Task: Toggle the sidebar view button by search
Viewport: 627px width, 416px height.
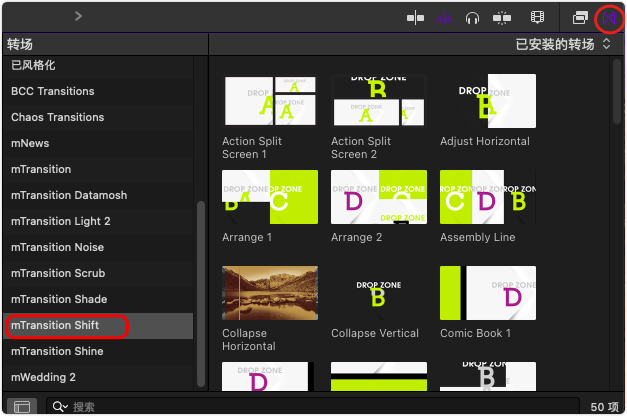Action: pyautogui.click(x=22, y=406)
